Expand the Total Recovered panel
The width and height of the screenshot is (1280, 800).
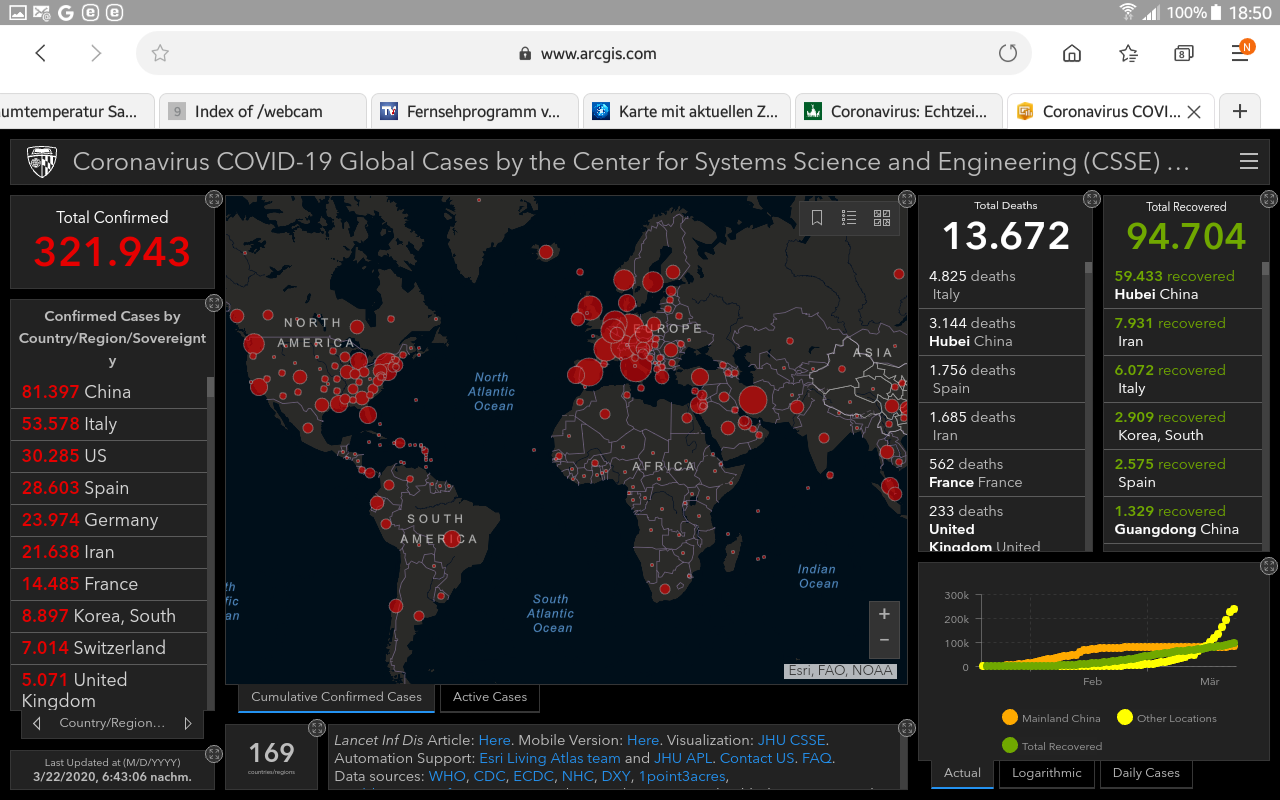pyautogui.click(x=1269, y=199)
